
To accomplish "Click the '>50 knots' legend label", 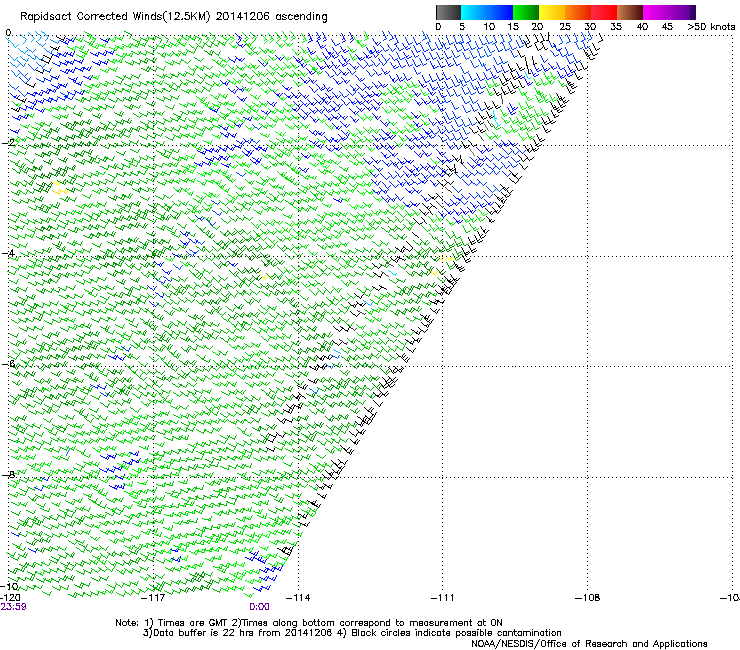I will point(711,27).
